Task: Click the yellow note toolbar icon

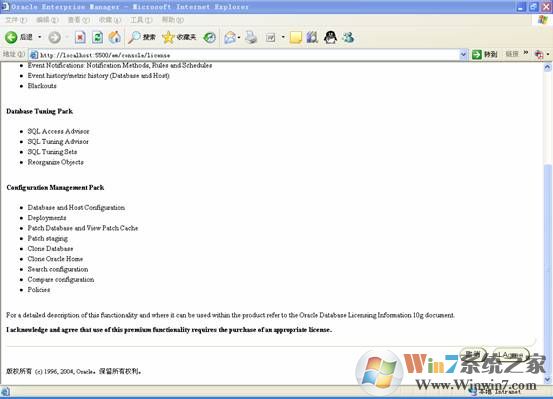Action: [x=296, y=38]
